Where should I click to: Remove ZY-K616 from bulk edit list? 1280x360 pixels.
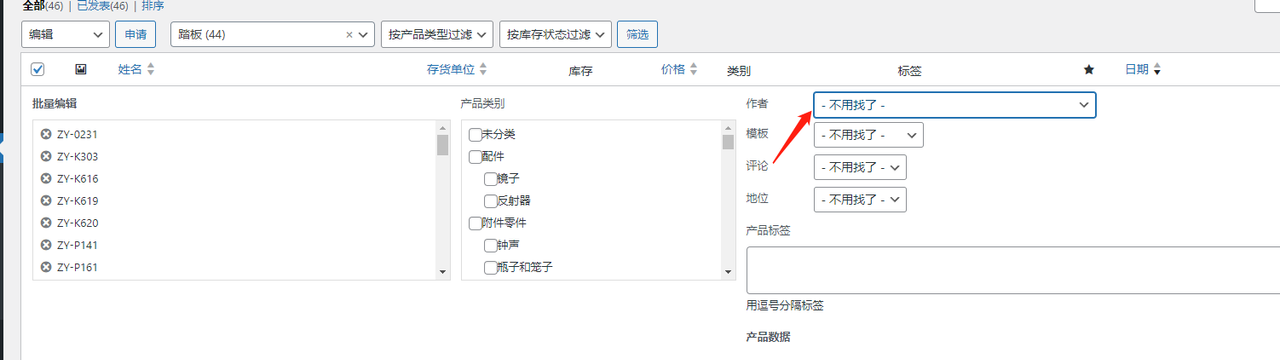click(46, 178)
